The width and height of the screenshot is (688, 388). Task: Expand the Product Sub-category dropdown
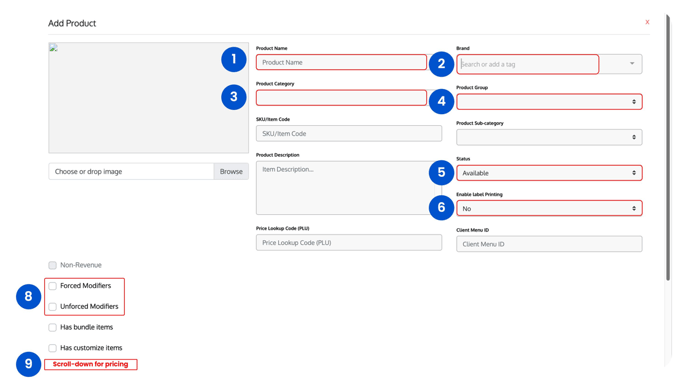click(549, 137)
